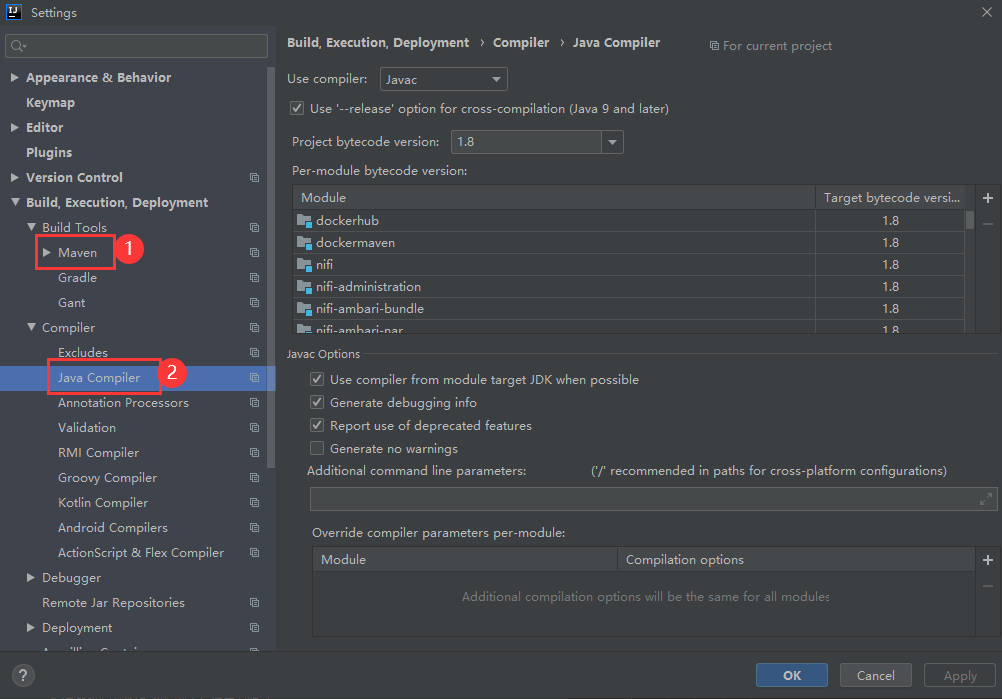Screen dimensions: 1002x699
Task: Close the Settings dialog
Action: pos(987,12)
